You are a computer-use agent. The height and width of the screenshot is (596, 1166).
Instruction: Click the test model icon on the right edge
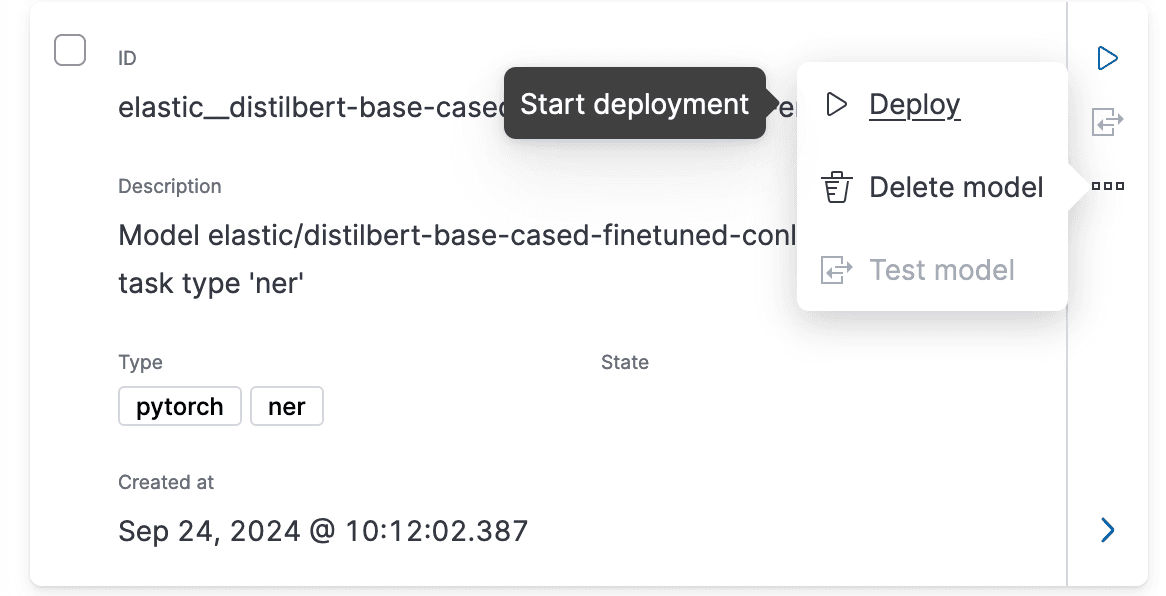point(1107,121)
